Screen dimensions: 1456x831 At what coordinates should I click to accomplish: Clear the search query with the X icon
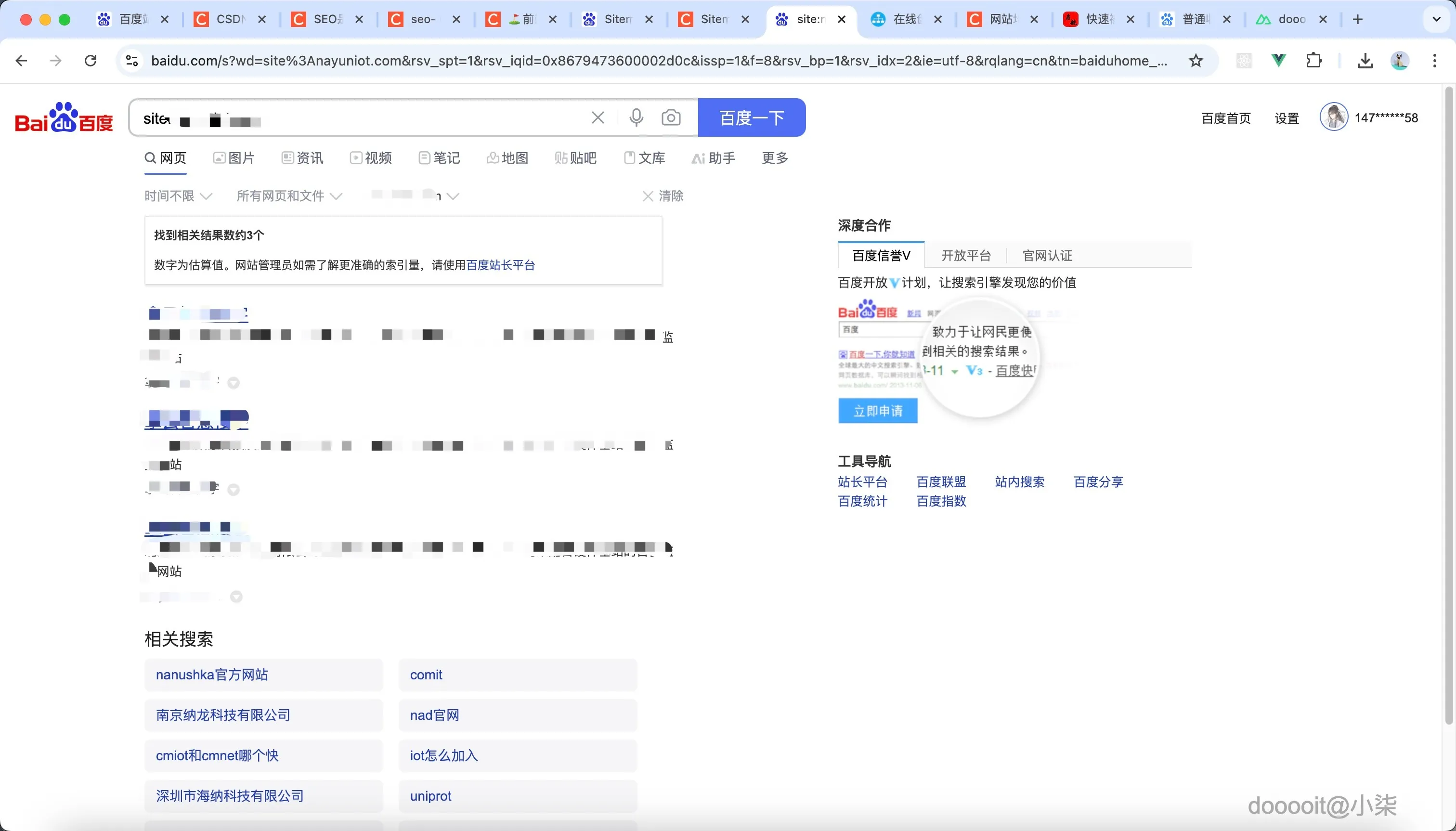pyautogui.click(x=597, y=117)
